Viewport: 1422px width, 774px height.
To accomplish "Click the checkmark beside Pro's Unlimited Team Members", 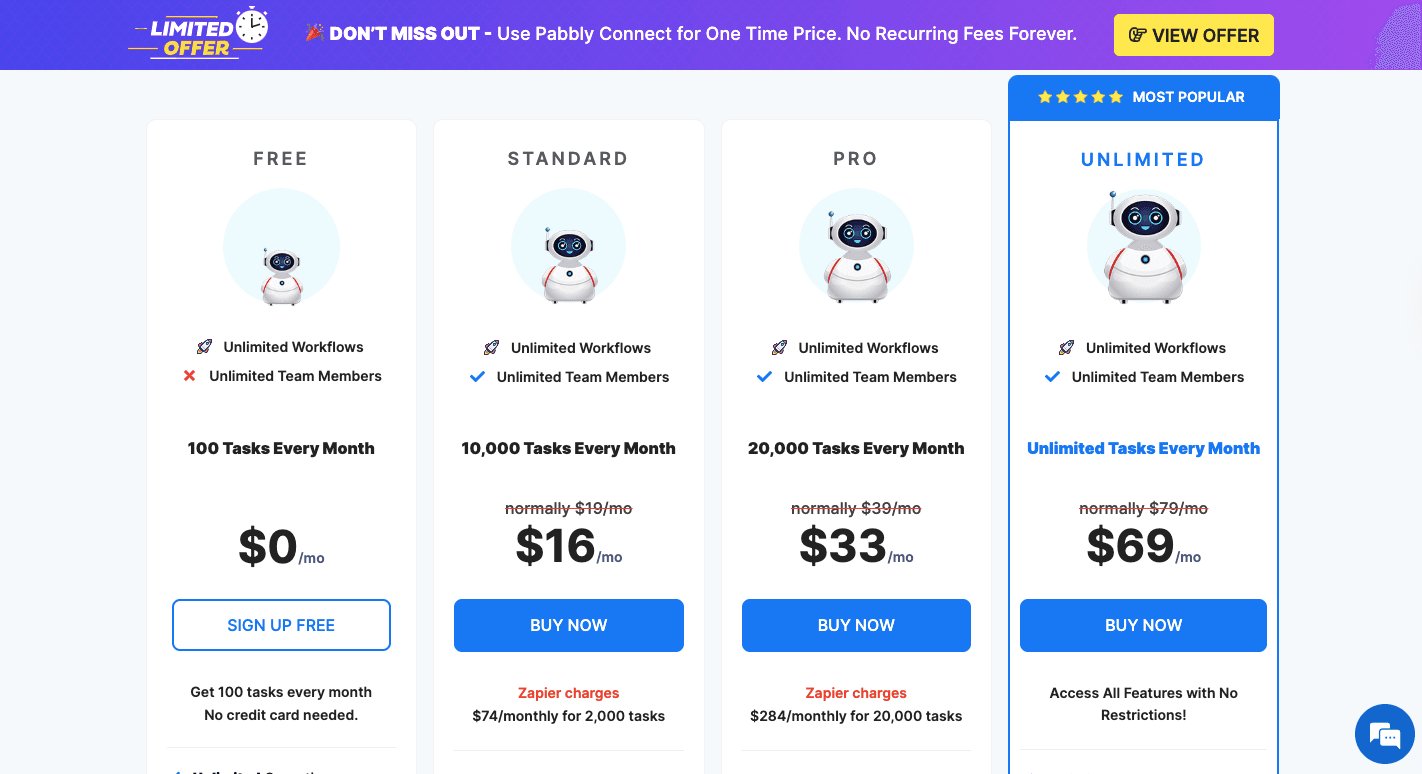I will point(764,377).
